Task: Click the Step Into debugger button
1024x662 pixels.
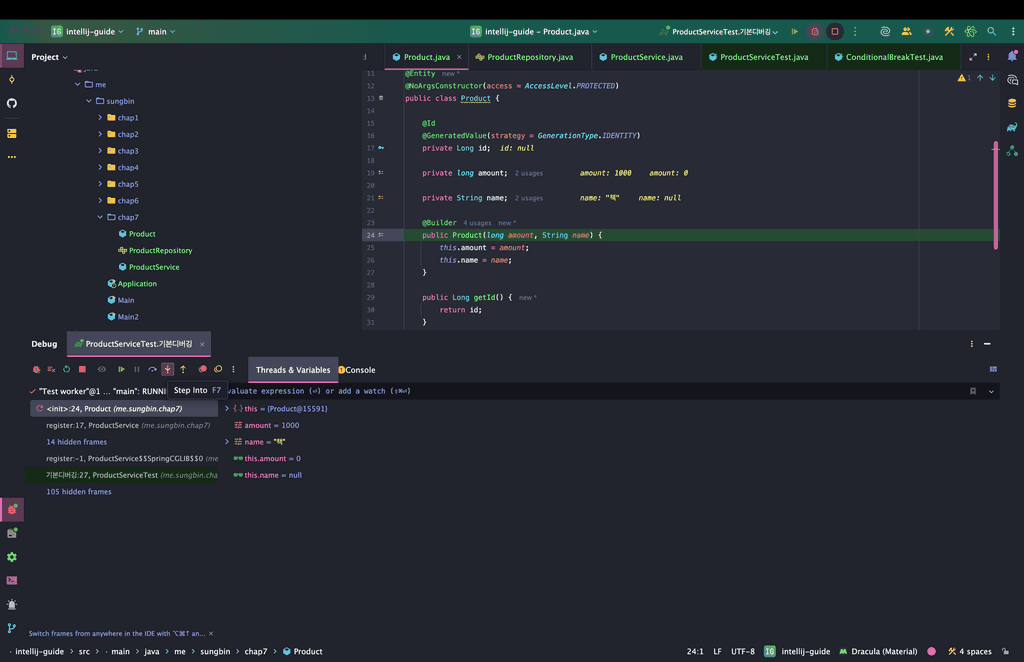Action: 168,369
